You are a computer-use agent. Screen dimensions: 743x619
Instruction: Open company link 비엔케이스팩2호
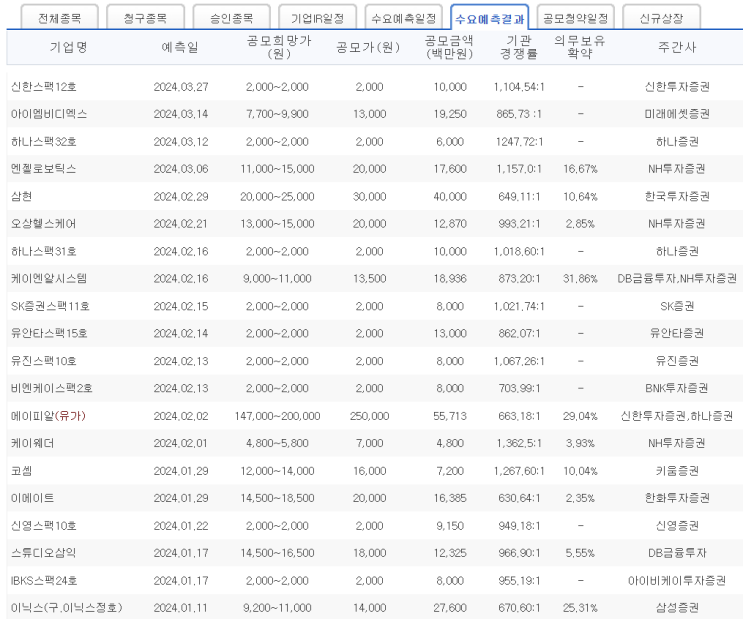point(52,388)
